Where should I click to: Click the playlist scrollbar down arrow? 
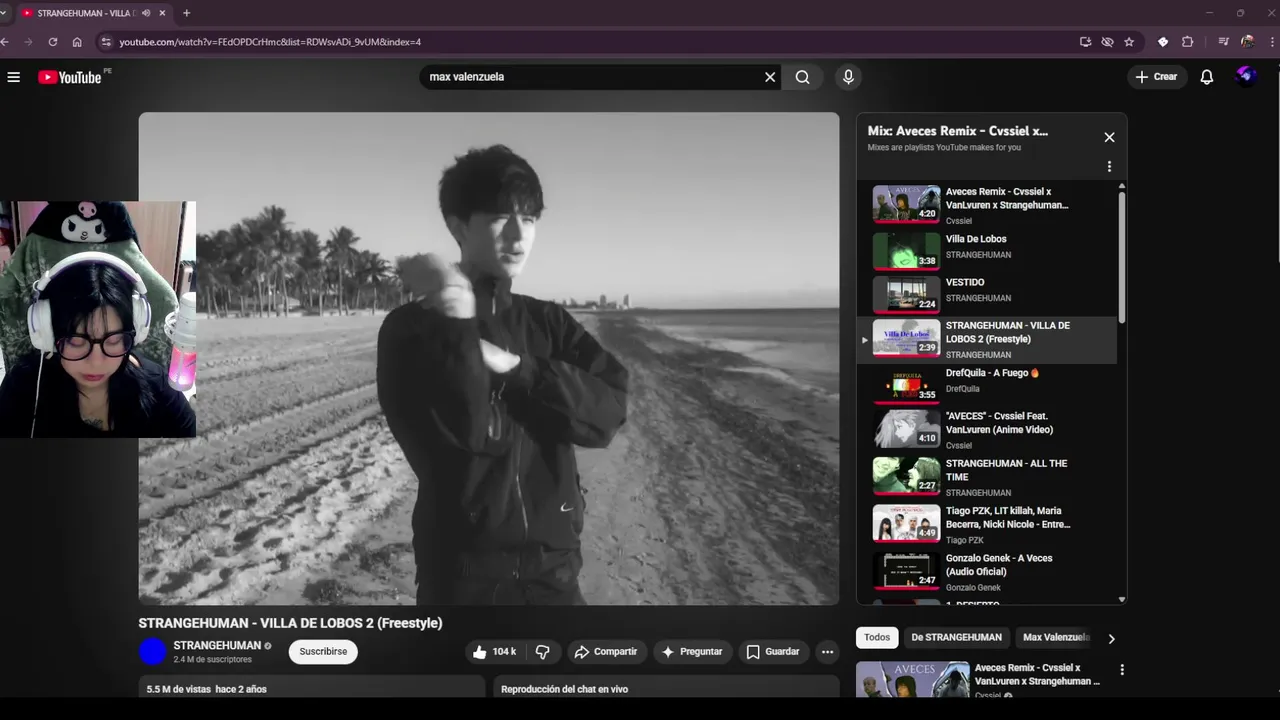pyautogui.click(x=1122, y=599)
